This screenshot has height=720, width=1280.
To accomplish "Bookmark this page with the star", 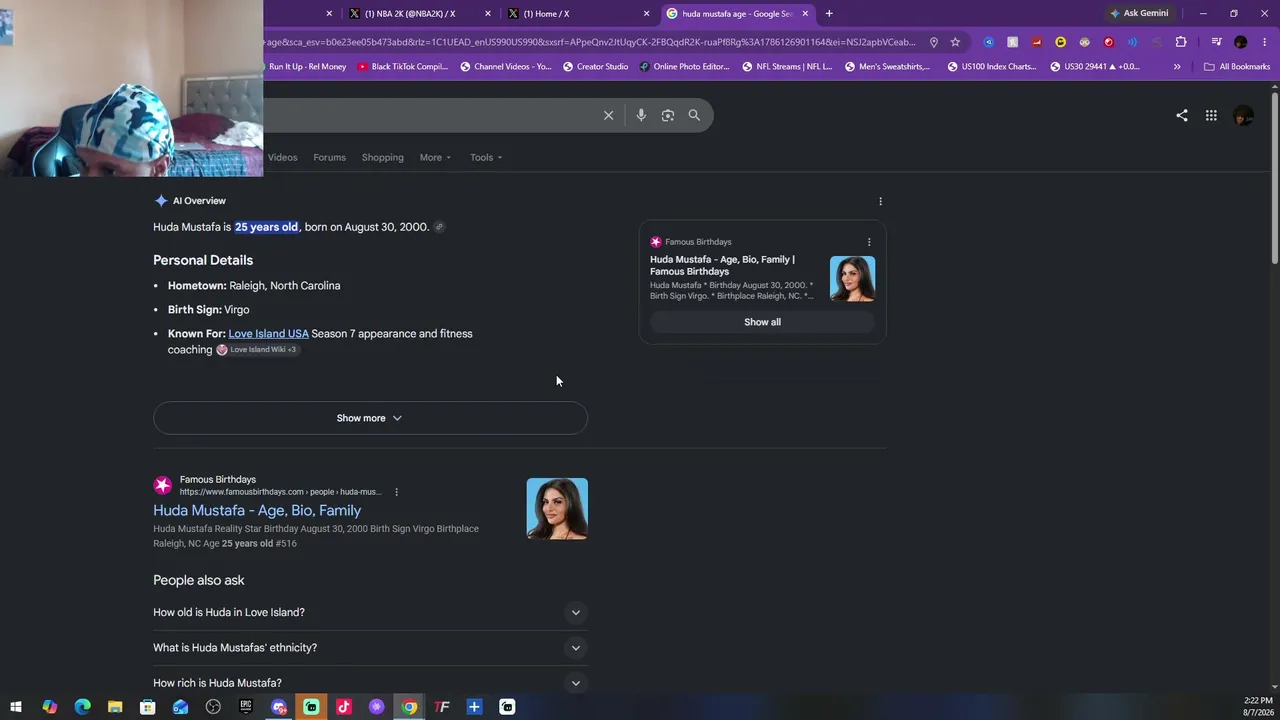I will 955,42.
